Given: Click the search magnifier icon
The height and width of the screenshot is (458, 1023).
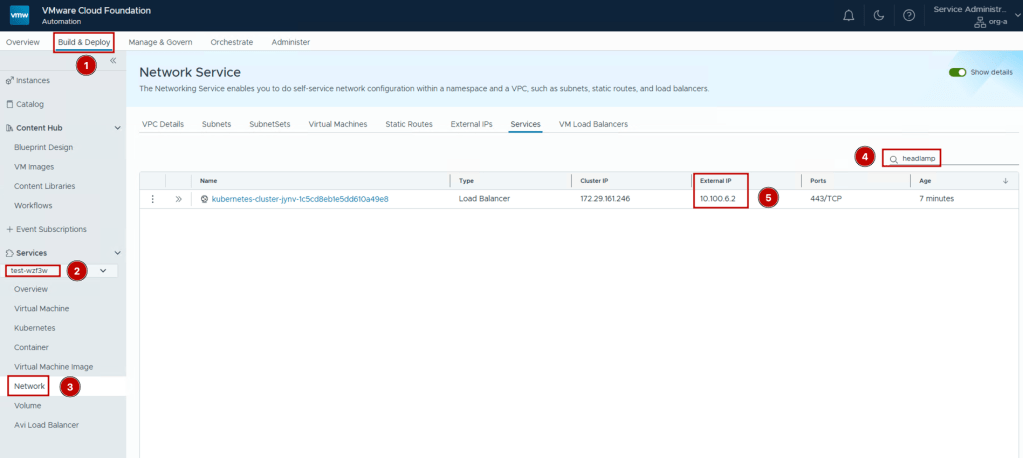Looking at the screenshot, I should pyautogui.click(x=894, y=159).
